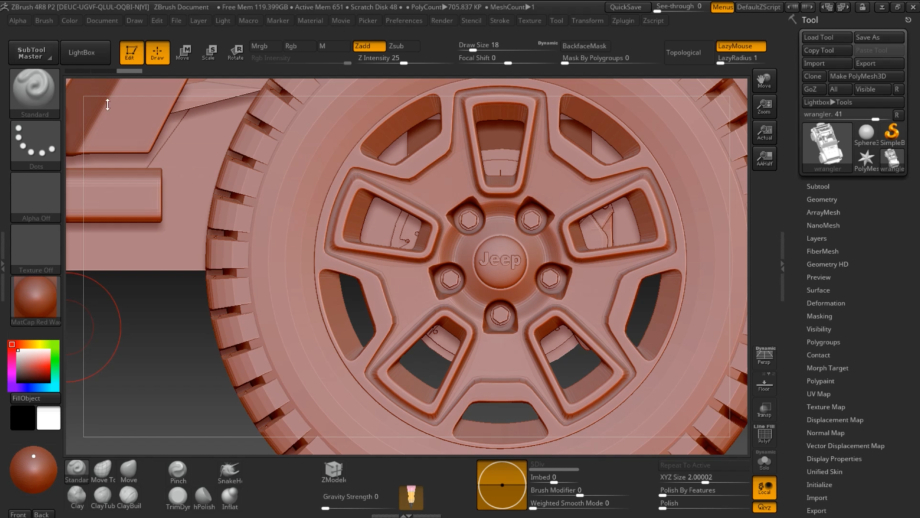Select the Standard brush thumbnail
Image resolution: width=920 pixels, height=518 pixels.
coord(35,93)
